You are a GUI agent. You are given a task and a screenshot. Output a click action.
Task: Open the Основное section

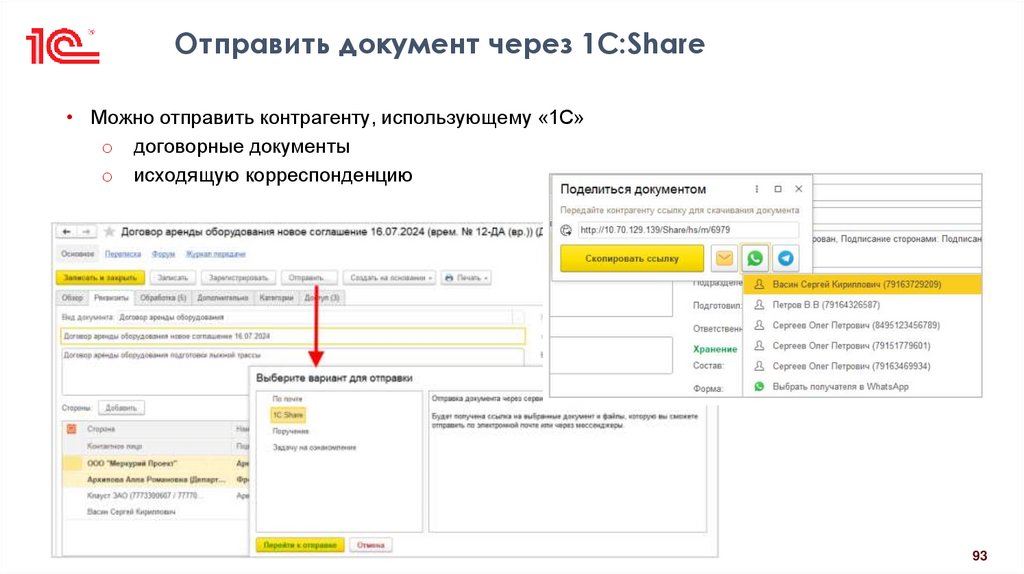click(78, 254)
